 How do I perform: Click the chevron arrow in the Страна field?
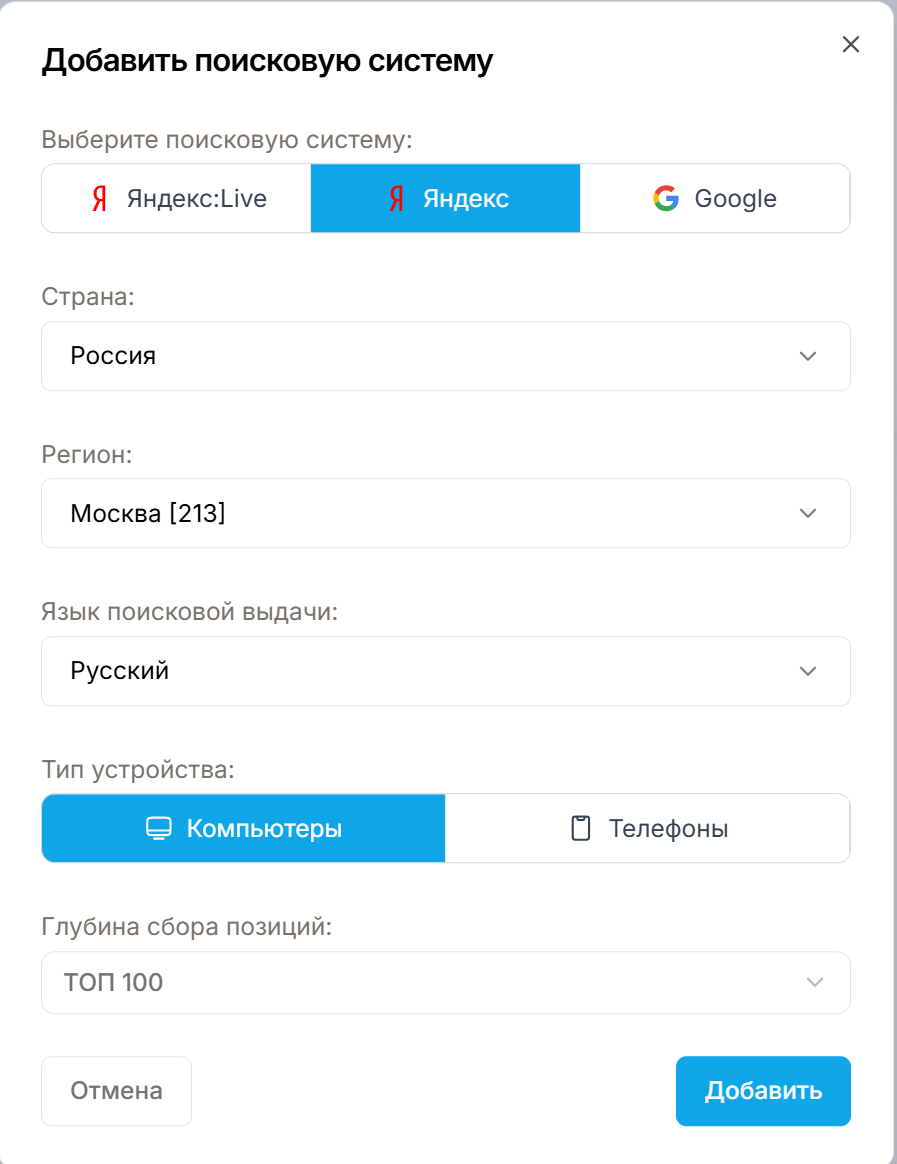[x=809, y=356]
